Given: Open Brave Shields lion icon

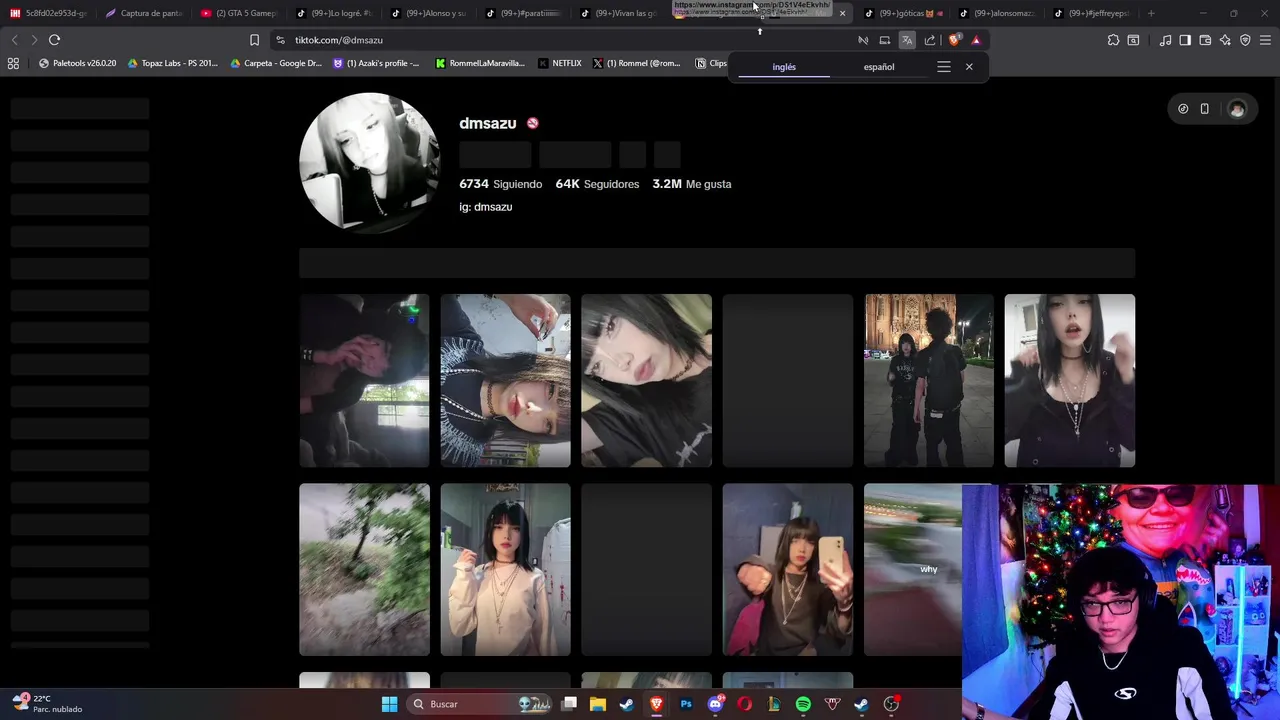Looking at the screenshot, I should pos(954,40).
